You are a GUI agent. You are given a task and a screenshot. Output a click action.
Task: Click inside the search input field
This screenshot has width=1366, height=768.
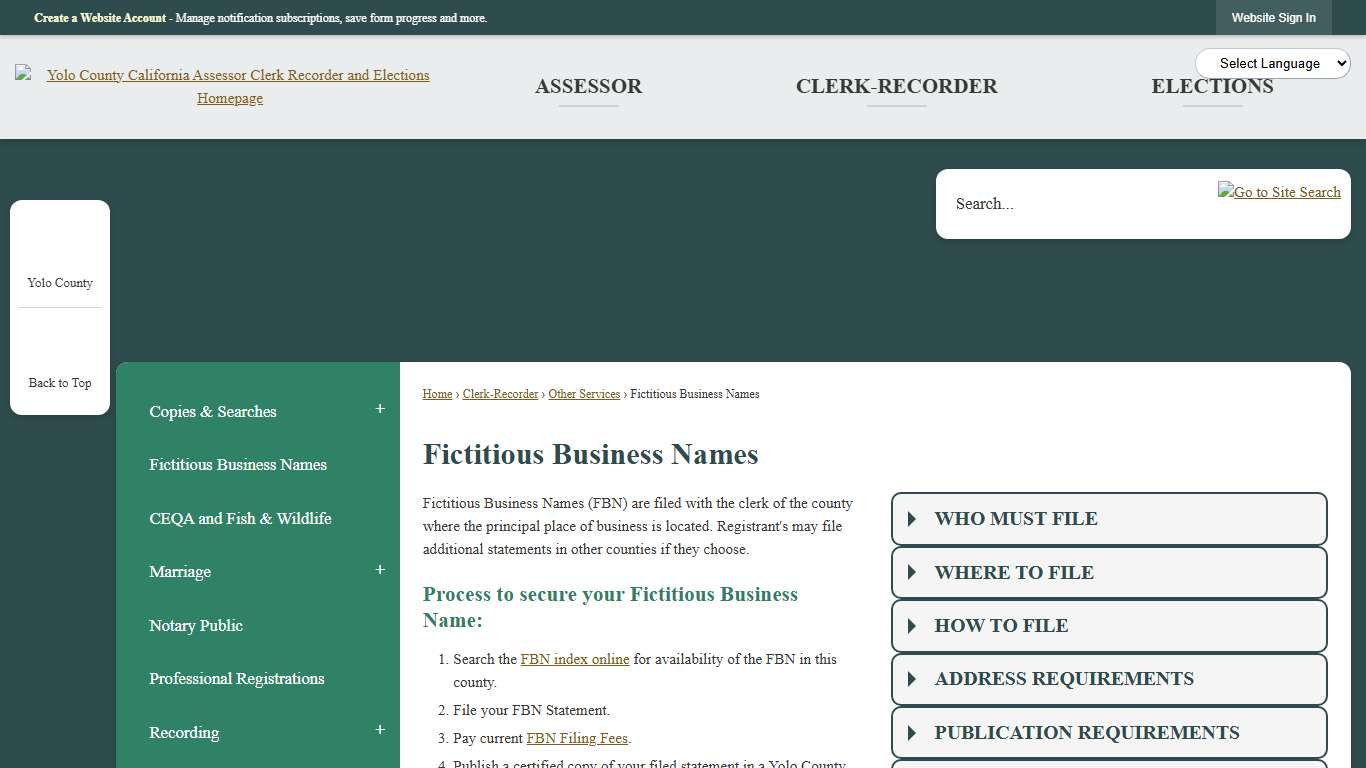pyautogui.click(x=1050, y=203)
